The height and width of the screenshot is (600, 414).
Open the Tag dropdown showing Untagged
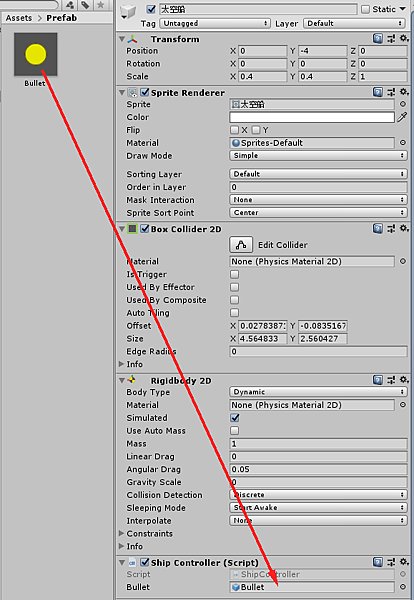click(215, 23)
